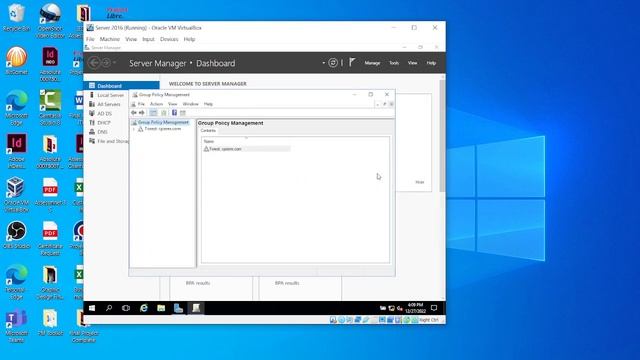Open the View menu in Group Policy Management

pos(173,104)
